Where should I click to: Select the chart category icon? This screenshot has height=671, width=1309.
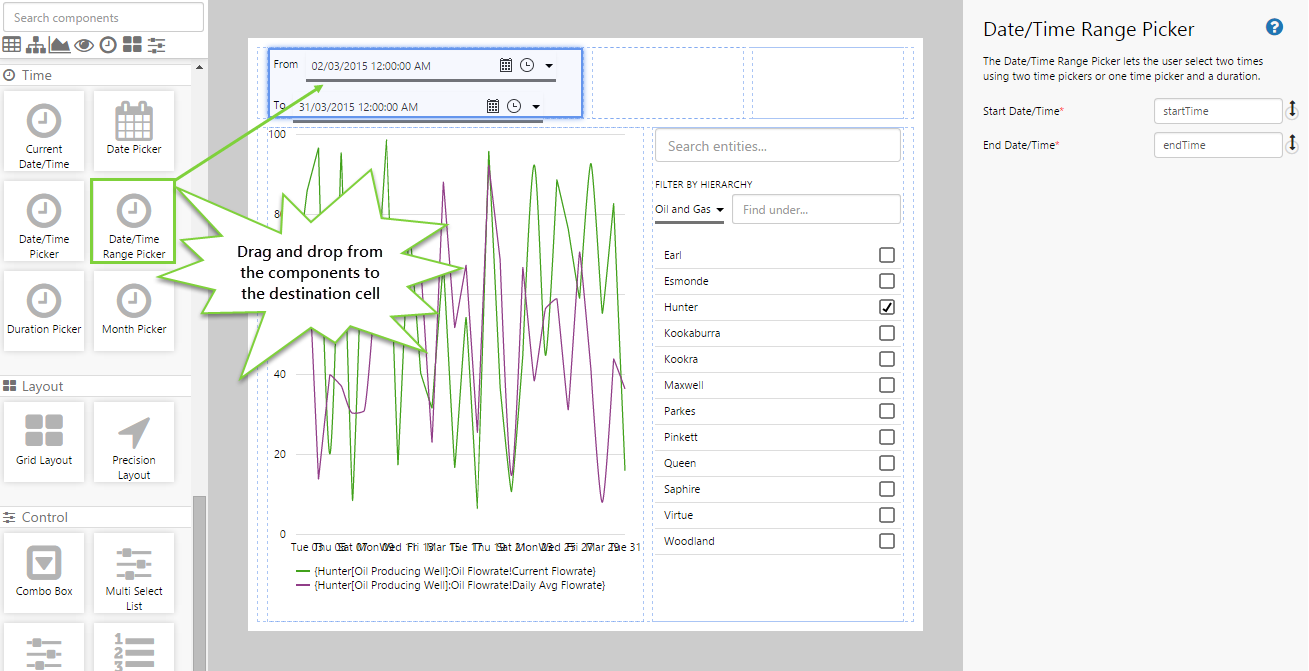[60, 44]
